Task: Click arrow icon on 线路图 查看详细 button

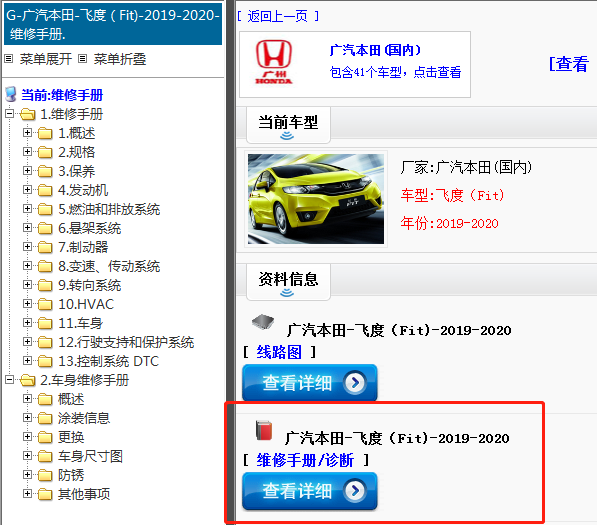Action: click(355, 382)
